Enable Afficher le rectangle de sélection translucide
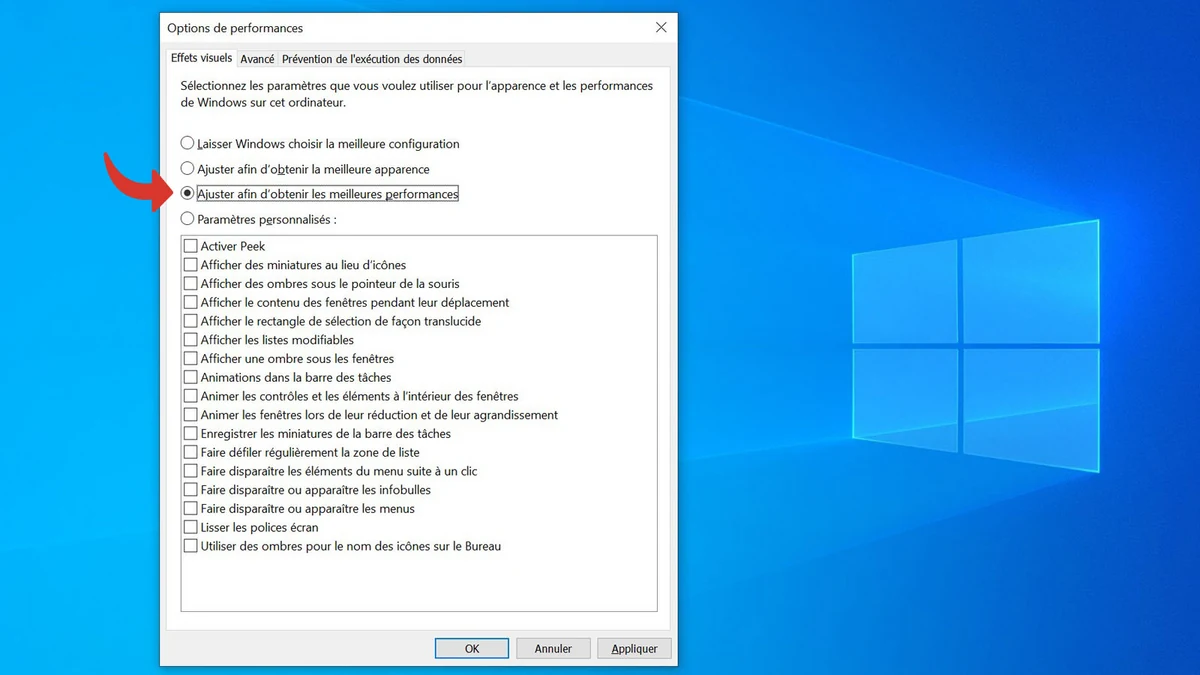Viewport: 1200px width, 675px height. tap(190, 321)
